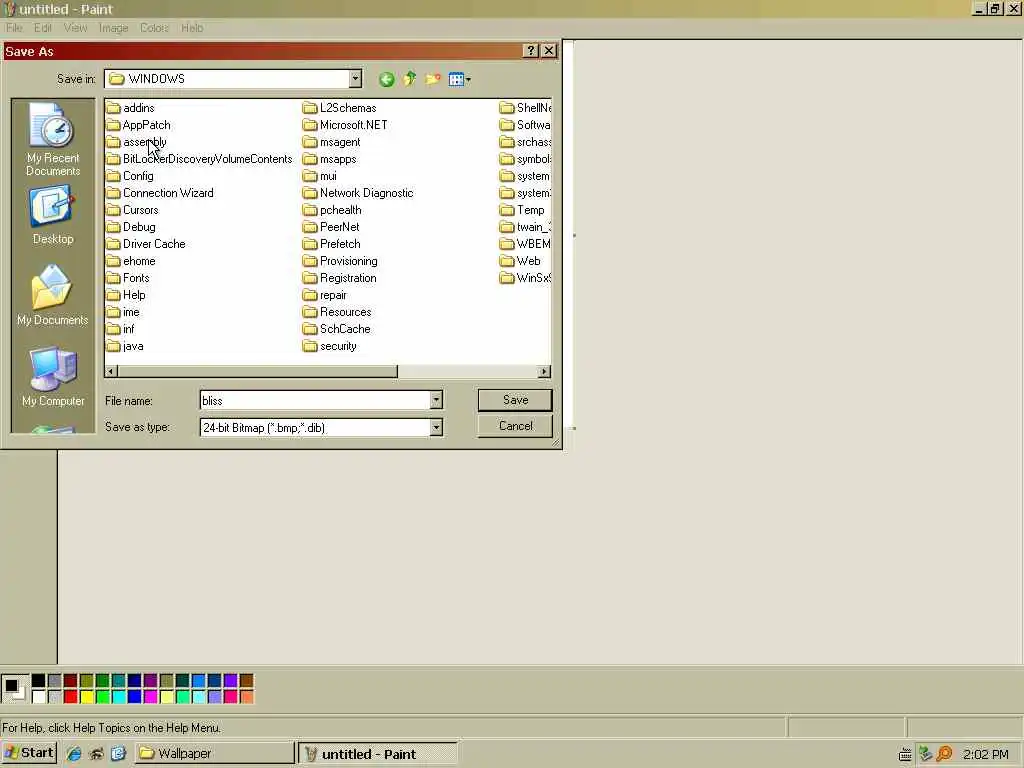Screen dimensions: 1024x768
Task: Select the Network Diagnostic folder
Action: pos(359,193)
